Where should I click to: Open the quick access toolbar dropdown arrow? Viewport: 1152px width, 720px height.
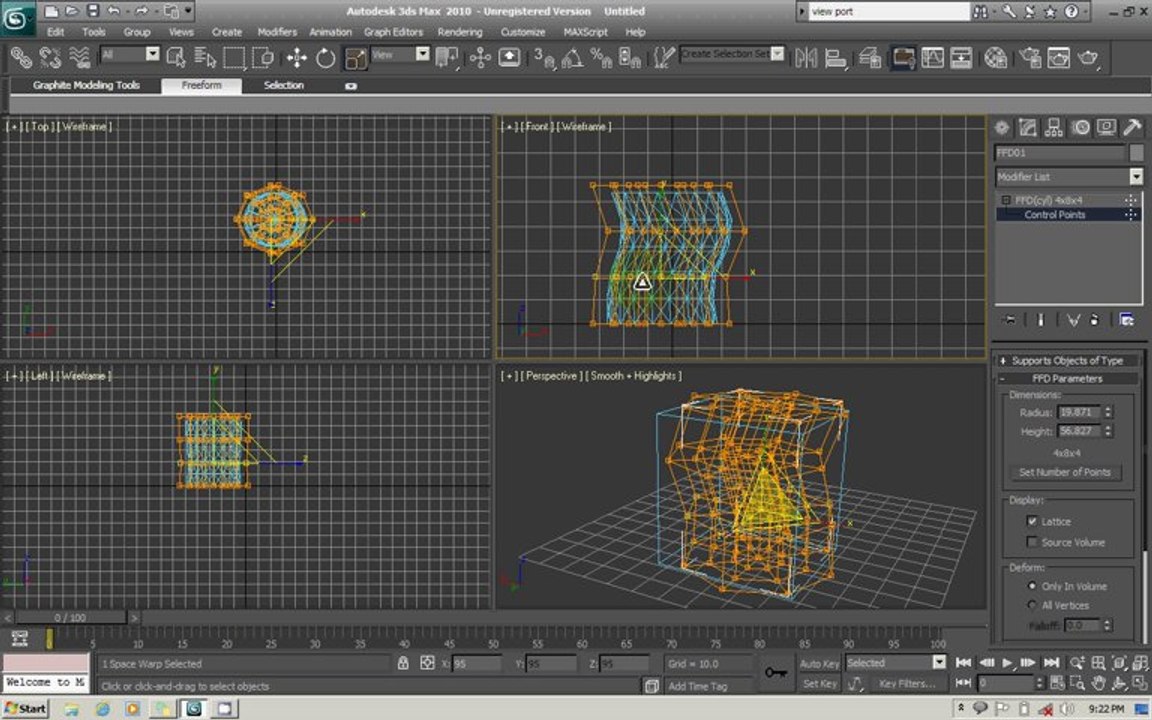tap(189, 11)
